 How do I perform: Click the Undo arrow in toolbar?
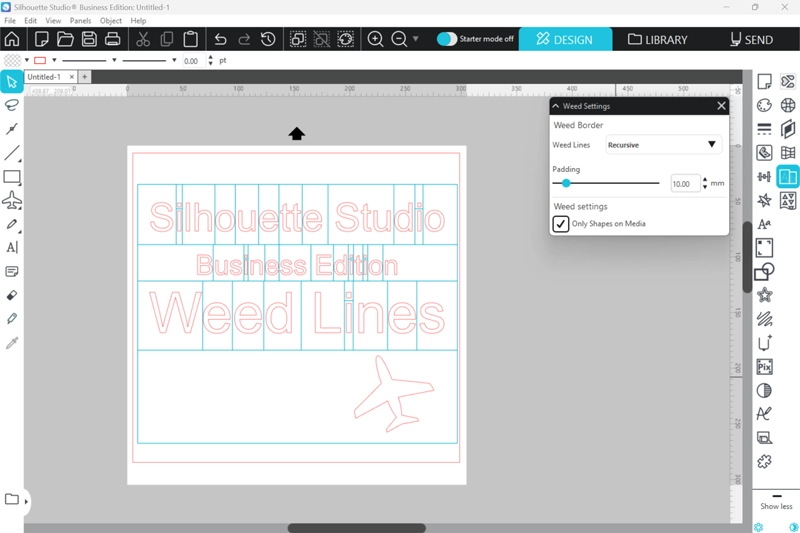(x=220, y=39)
